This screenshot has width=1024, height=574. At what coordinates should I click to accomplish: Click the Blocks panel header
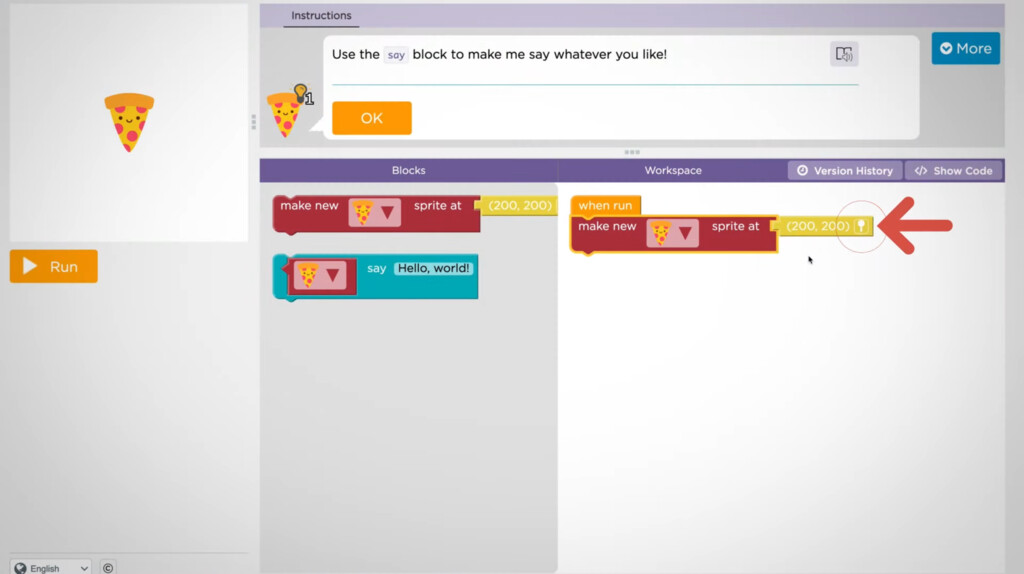click(x=408, y=170)
